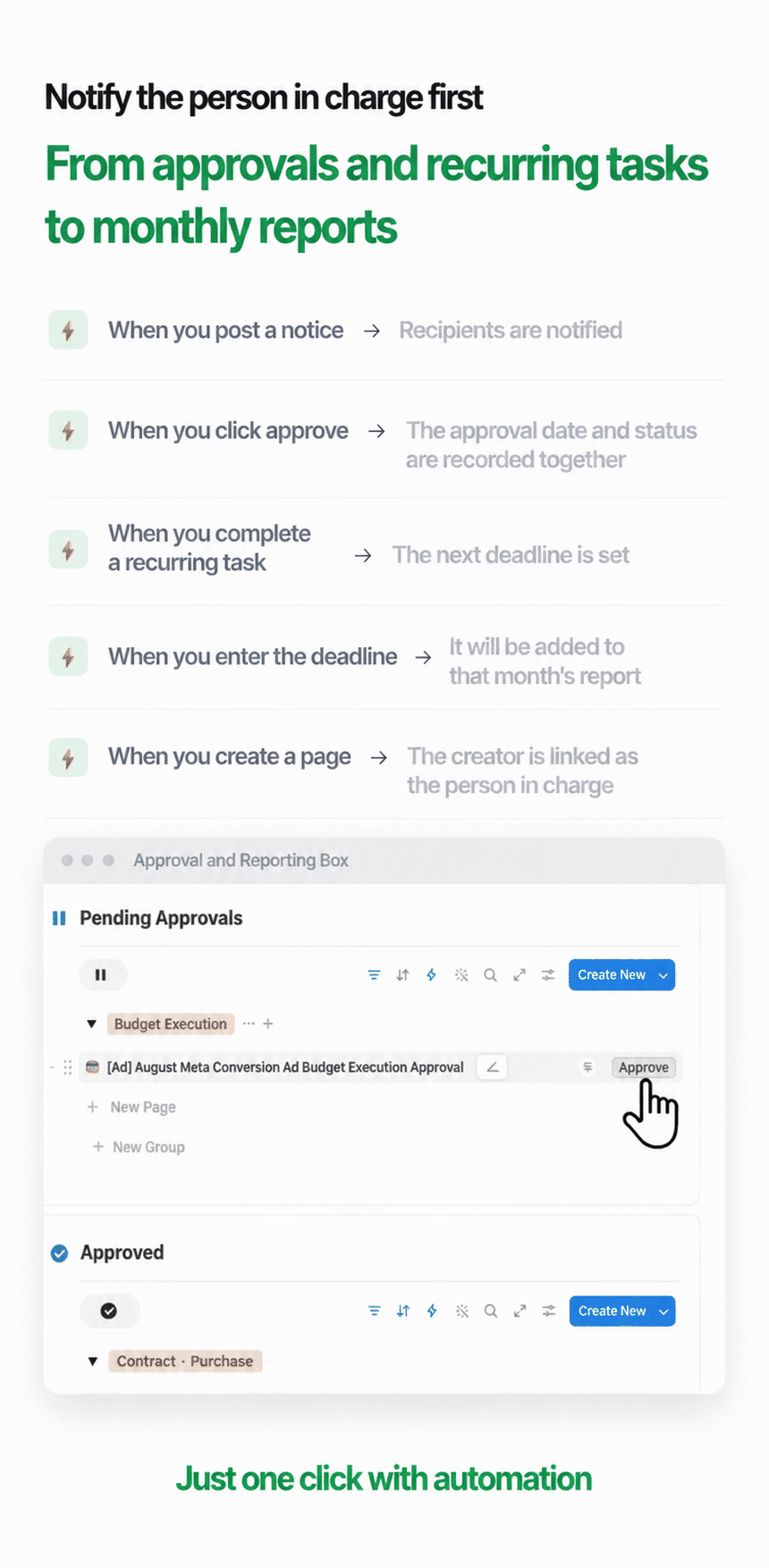
Task: Open the sort icon in Pending Approvals toolbar
Action: (402, 974)
